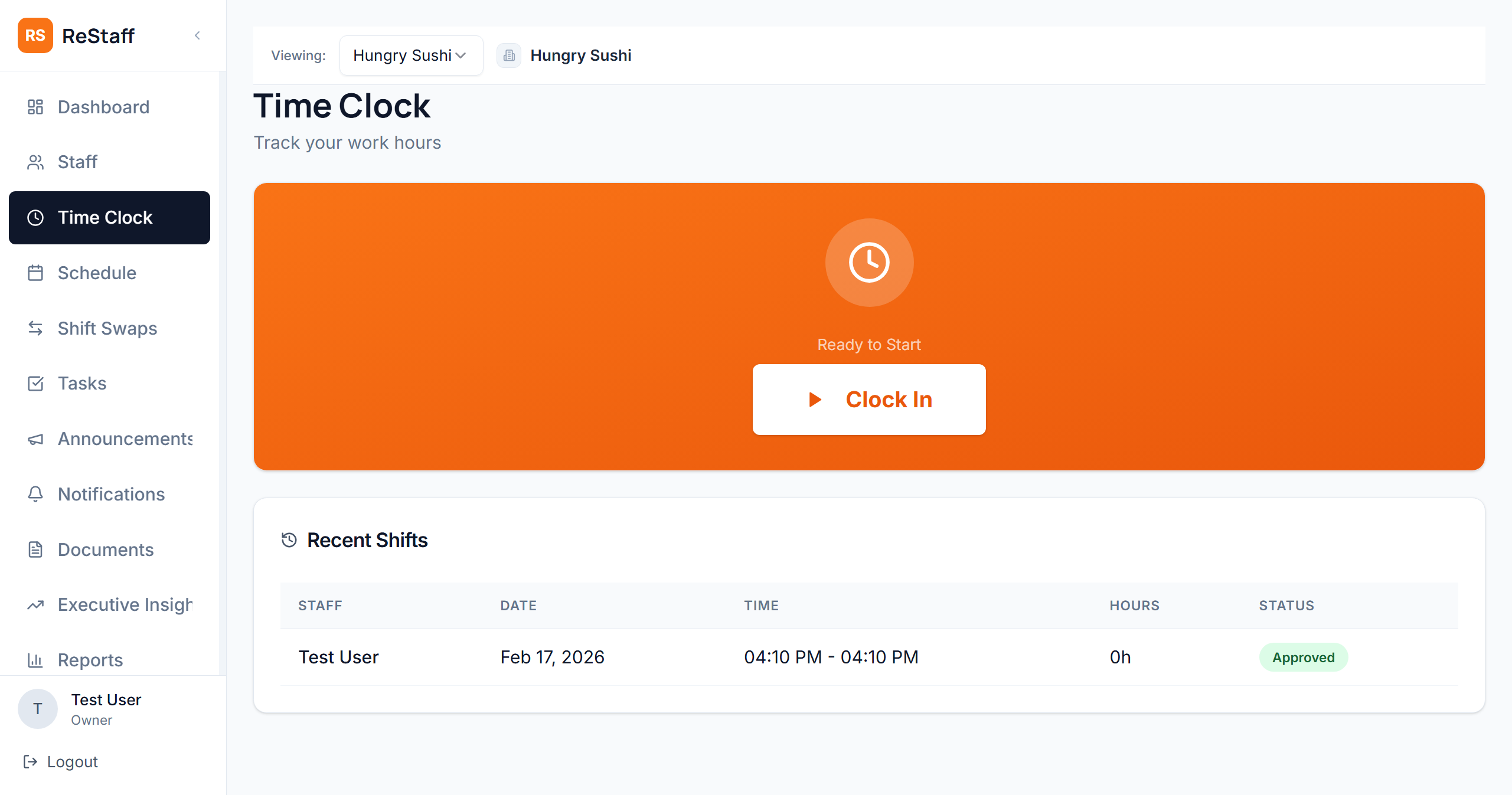Screen dimensions: 1512x795
Task: Select the Tasks checkbox icon in sidebar
Action: coord(35,383)
